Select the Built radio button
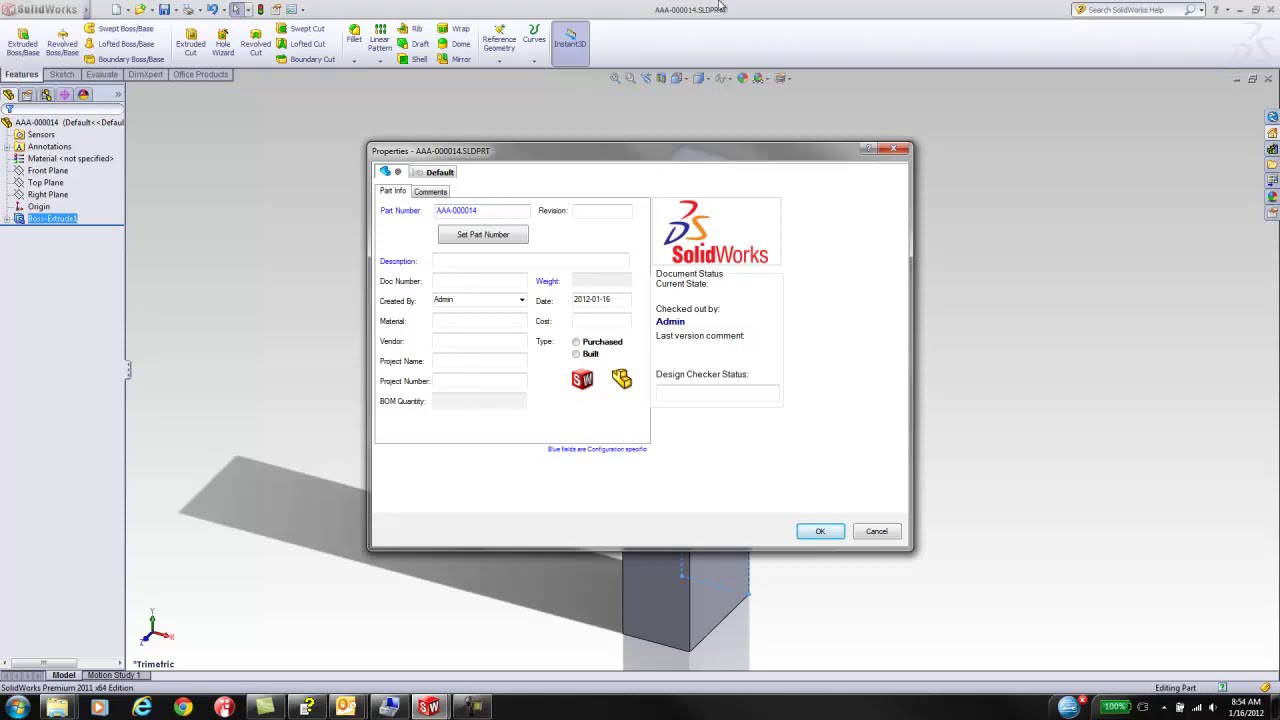Viewport: 1280px width, 720px height. (576, 354)
